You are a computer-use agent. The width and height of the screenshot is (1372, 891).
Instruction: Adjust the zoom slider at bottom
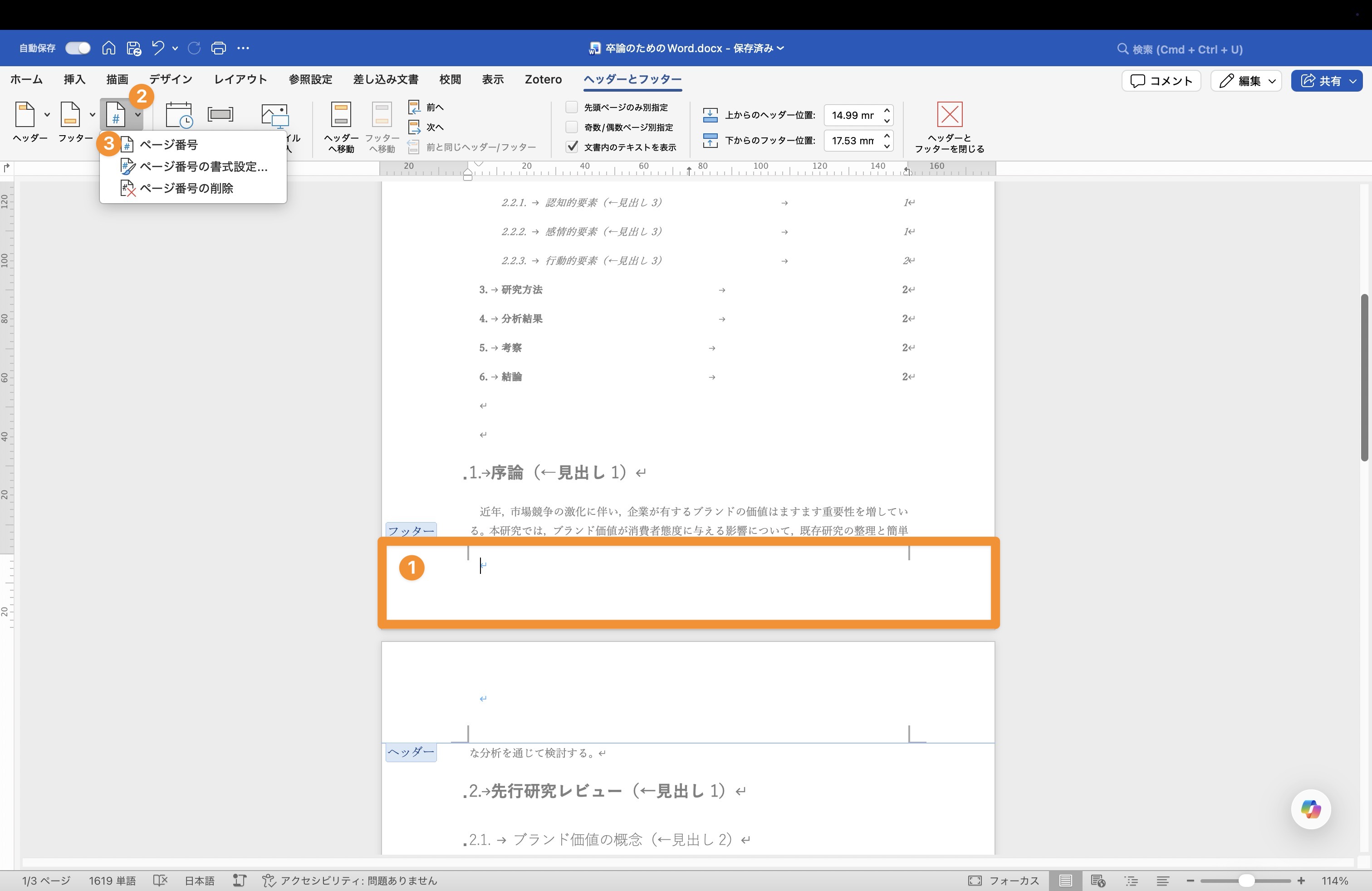(1246, 881)
